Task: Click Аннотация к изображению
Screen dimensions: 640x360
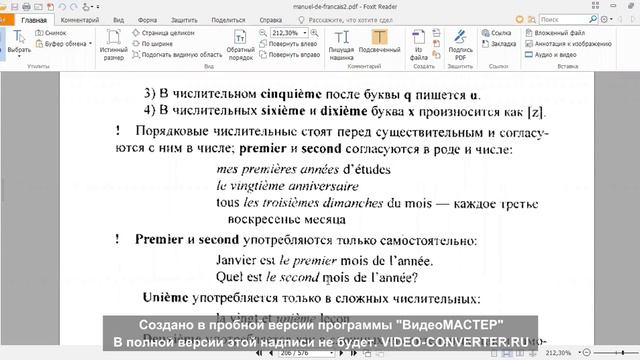Action: pos(568,44)
